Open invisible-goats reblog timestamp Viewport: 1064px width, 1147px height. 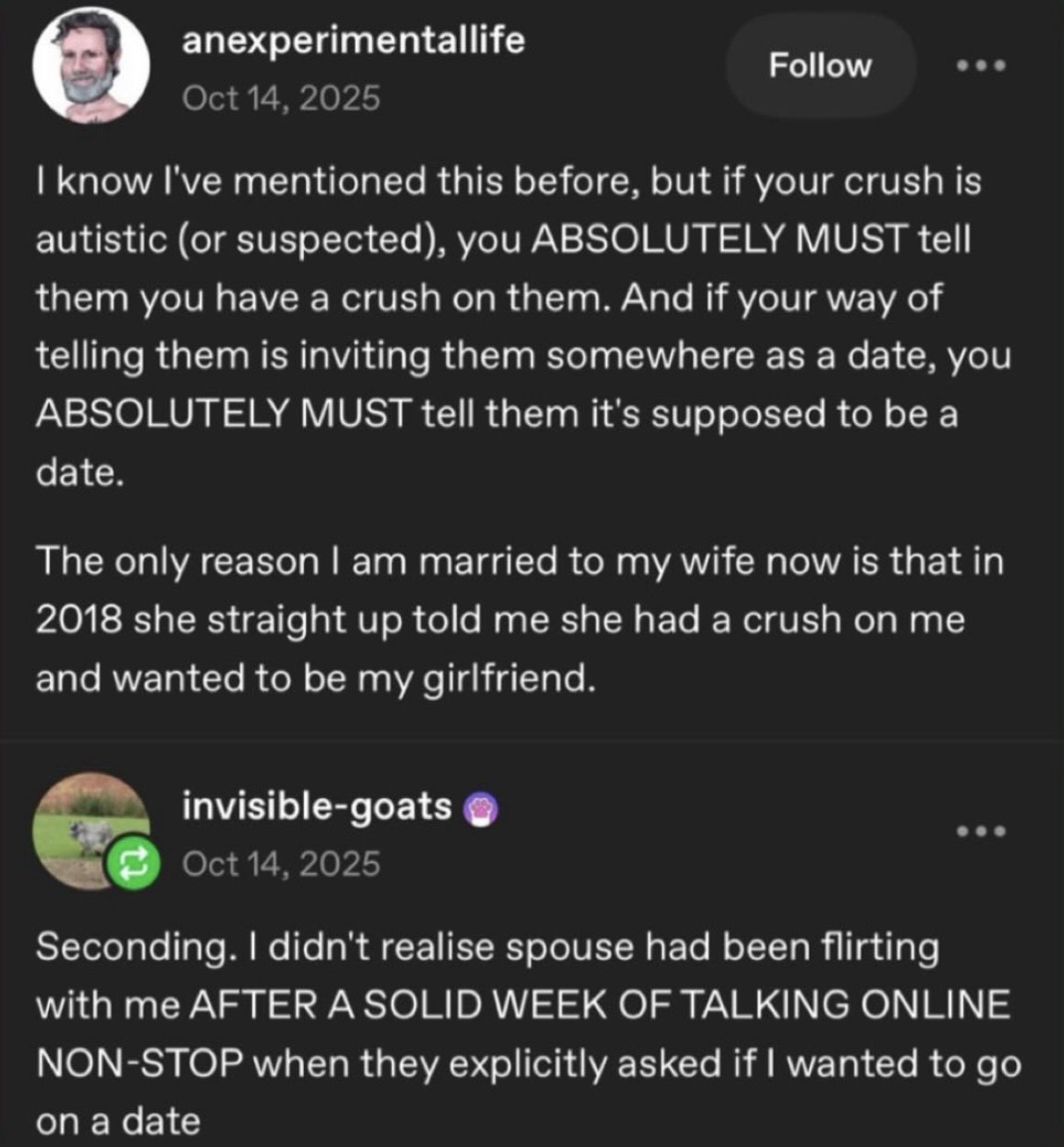click(x=281, y=863)
